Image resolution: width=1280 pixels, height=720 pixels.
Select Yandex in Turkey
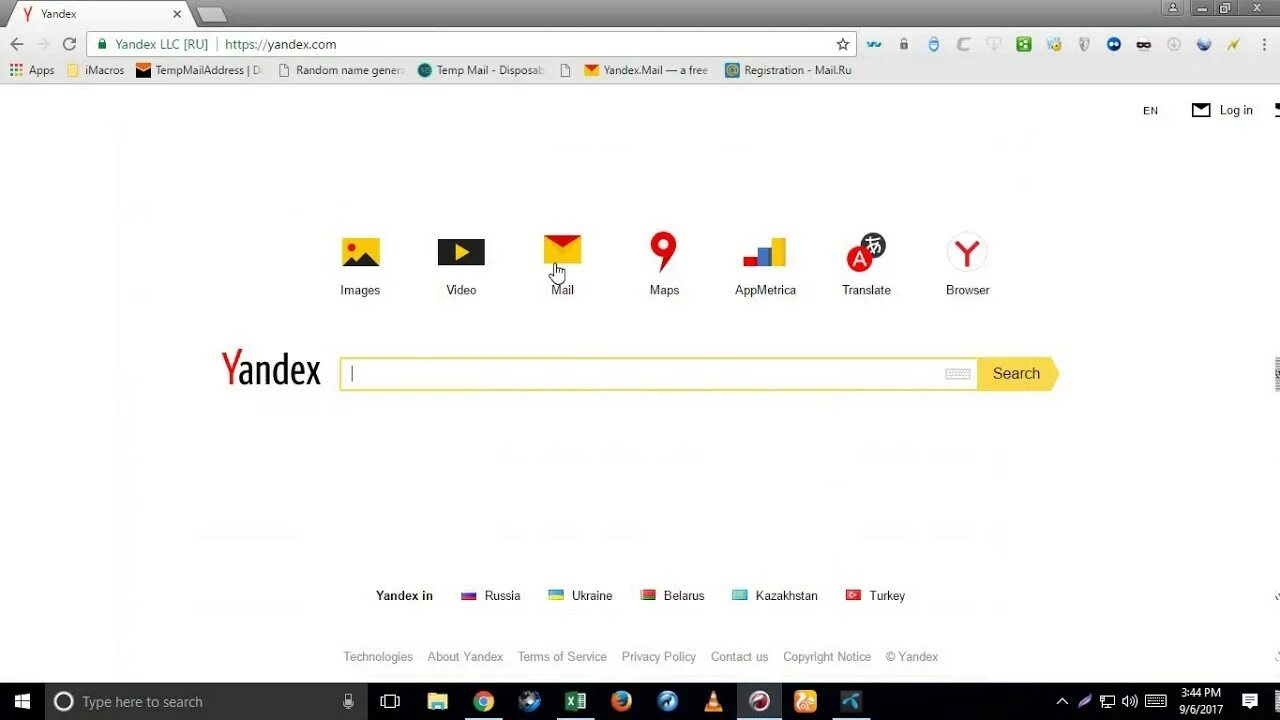point(875,595)
